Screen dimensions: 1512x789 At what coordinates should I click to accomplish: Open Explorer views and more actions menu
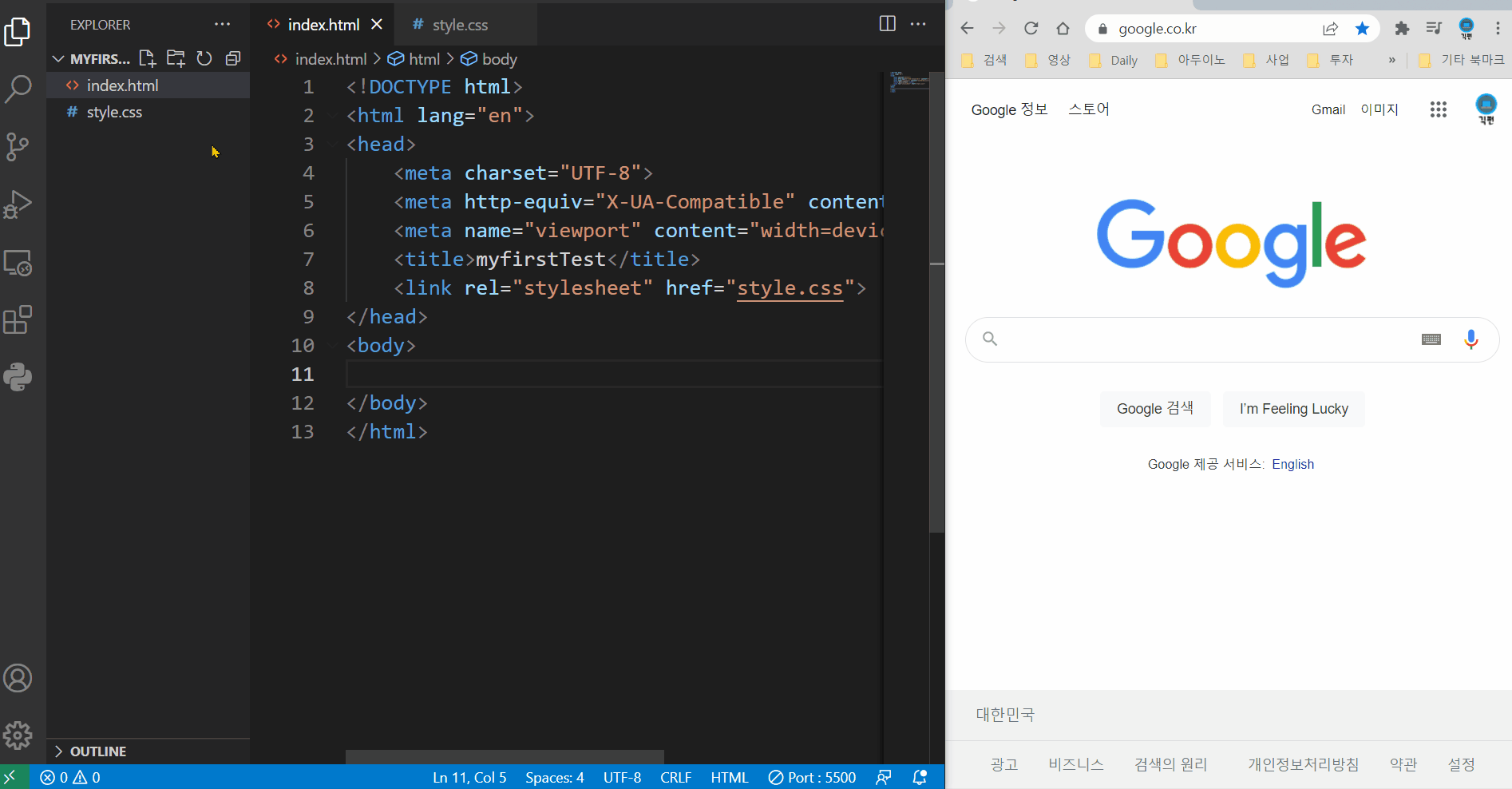(x=222, y=24)
